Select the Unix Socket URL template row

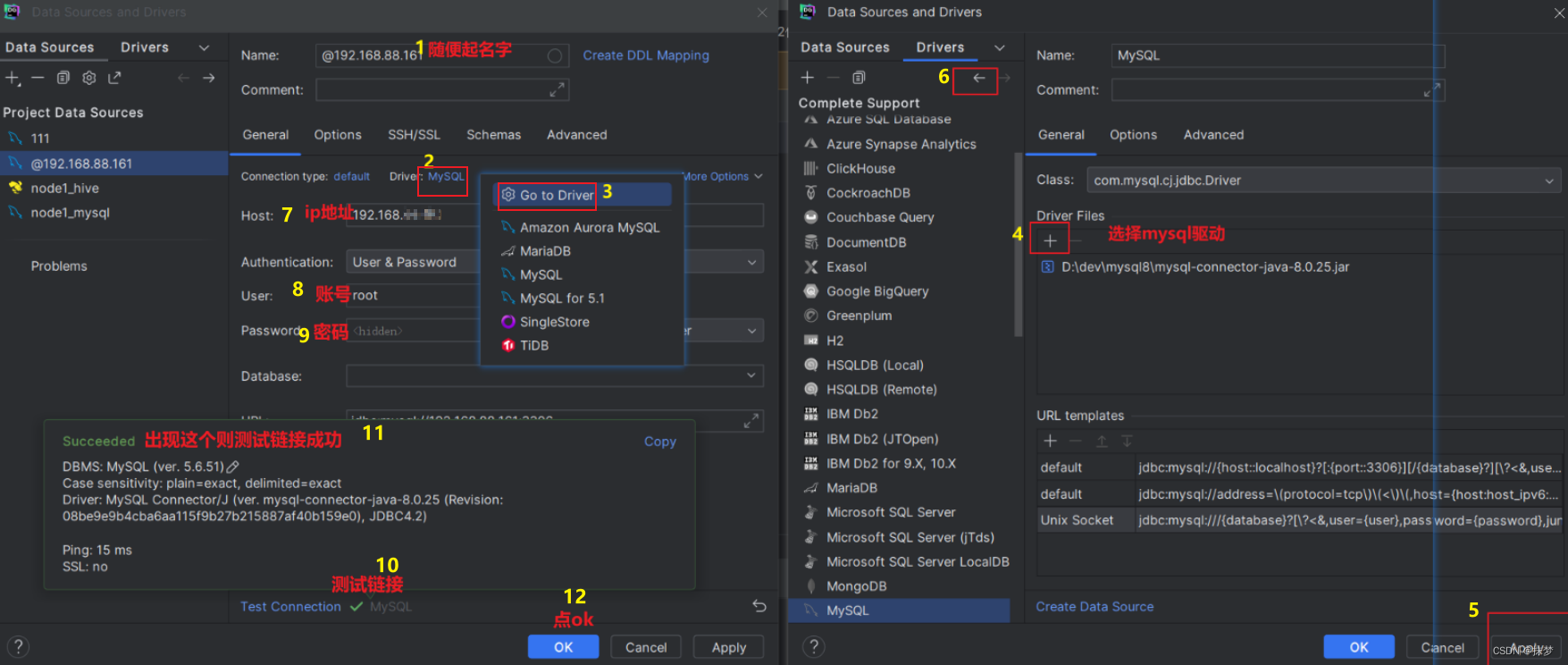1300,520
